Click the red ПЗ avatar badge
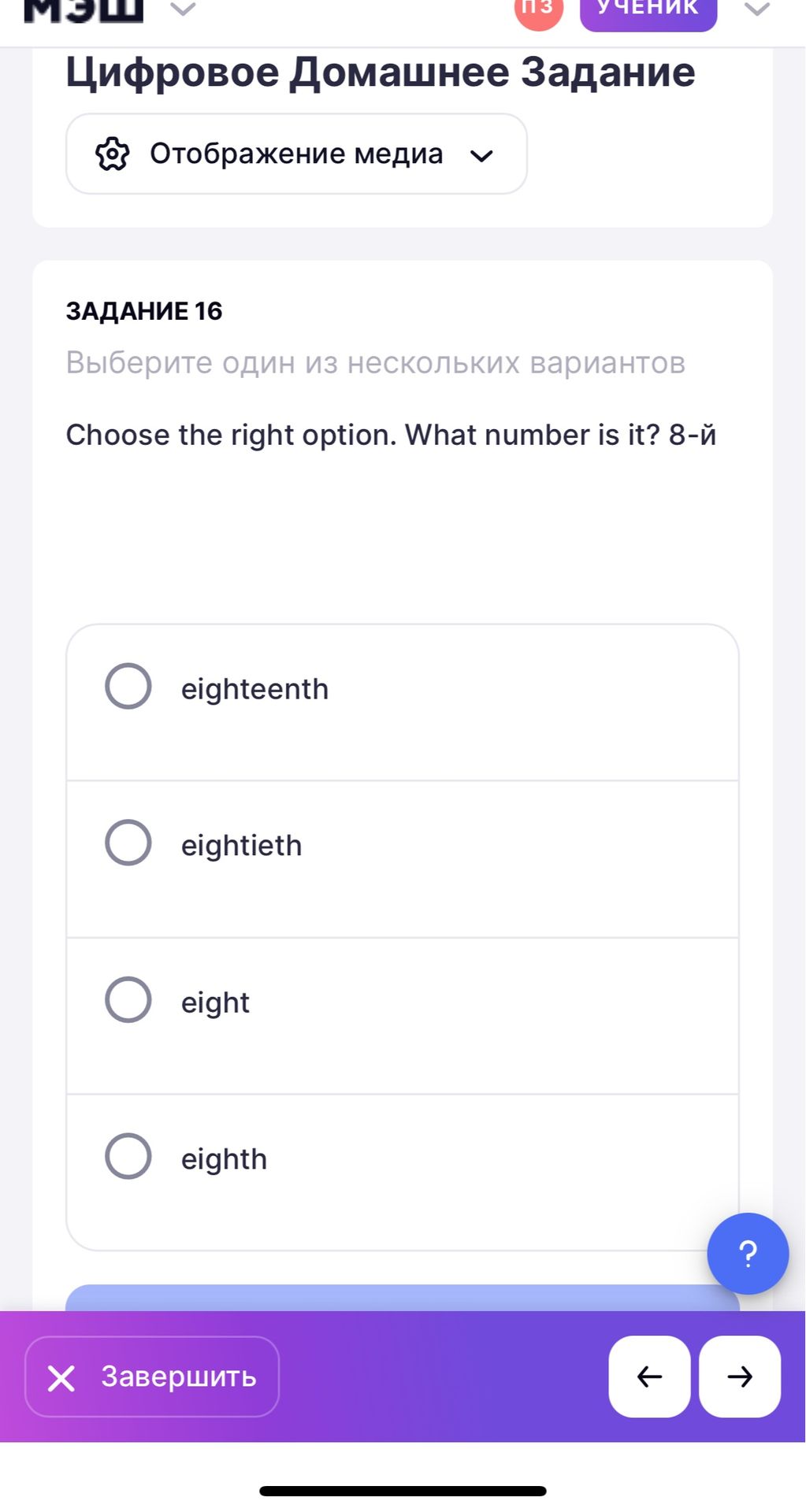The height and width of the screenshot is (1512, 806). point(539,10)
